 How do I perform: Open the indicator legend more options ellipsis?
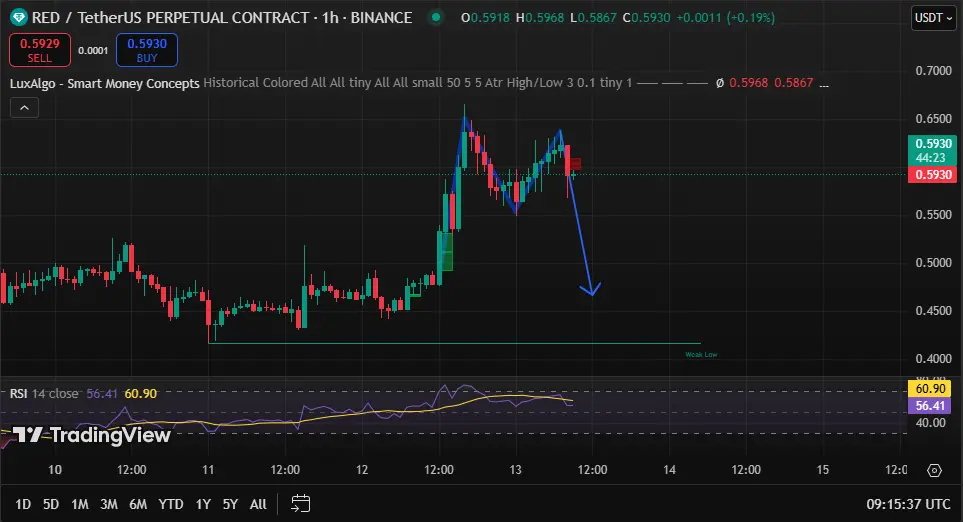[824, 83]
